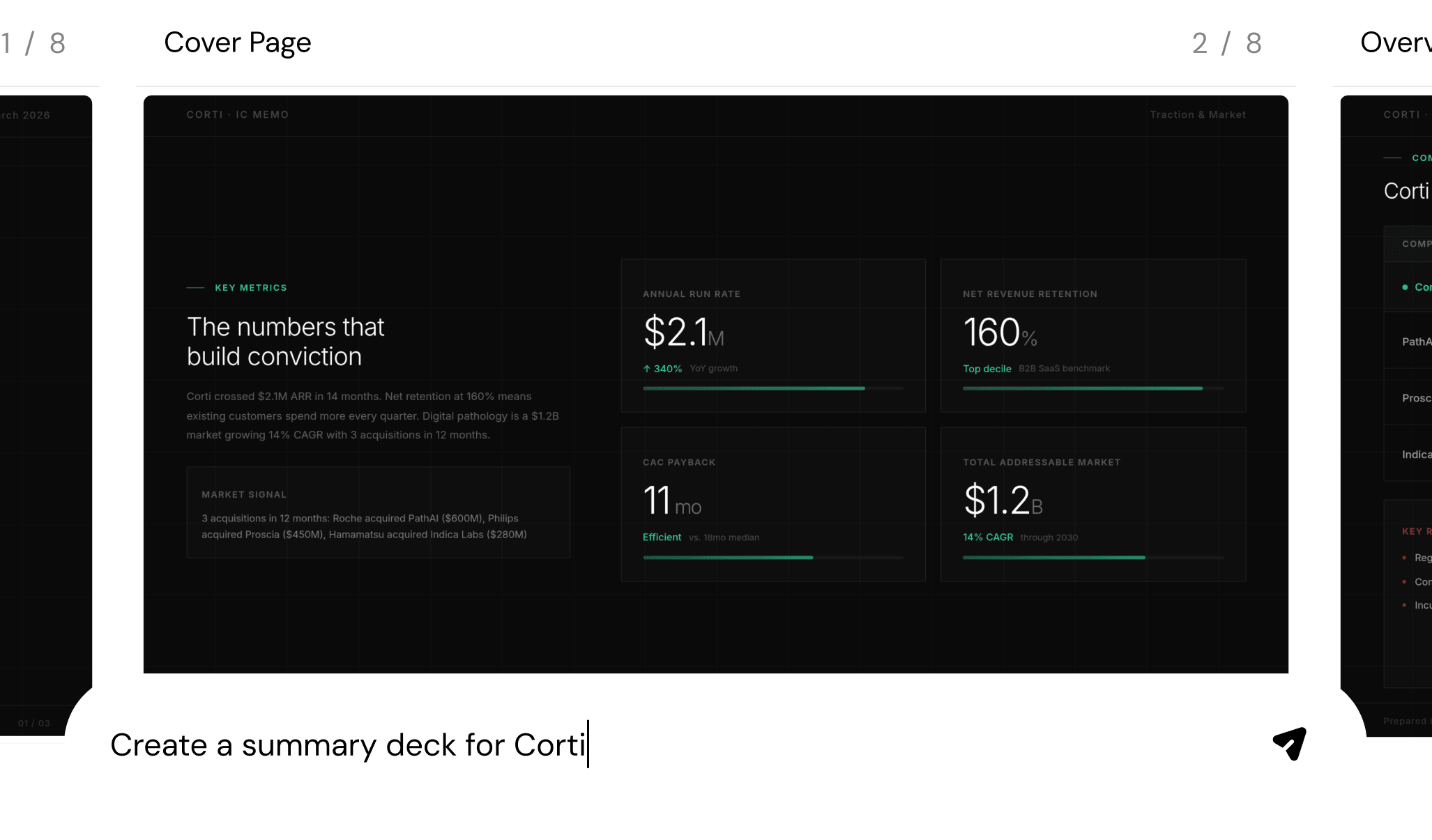
Task: Click the Cover Page slide title
Action: [237, 43]
